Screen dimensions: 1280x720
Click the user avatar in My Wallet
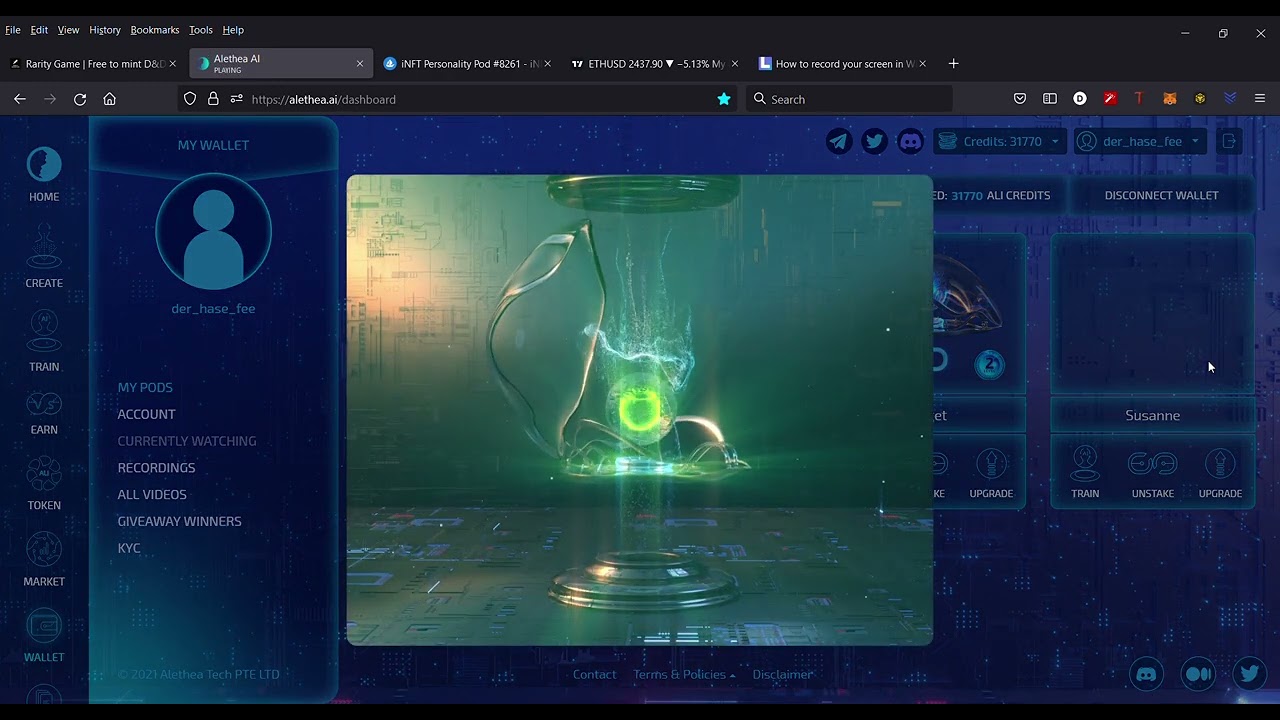(213, 231)
